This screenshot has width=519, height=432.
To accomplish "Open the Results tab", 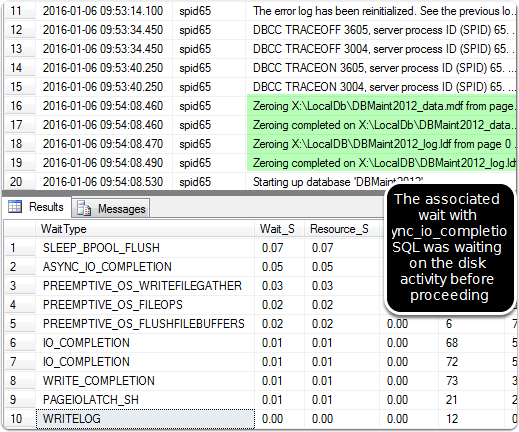I will click(x=37, y=207).
